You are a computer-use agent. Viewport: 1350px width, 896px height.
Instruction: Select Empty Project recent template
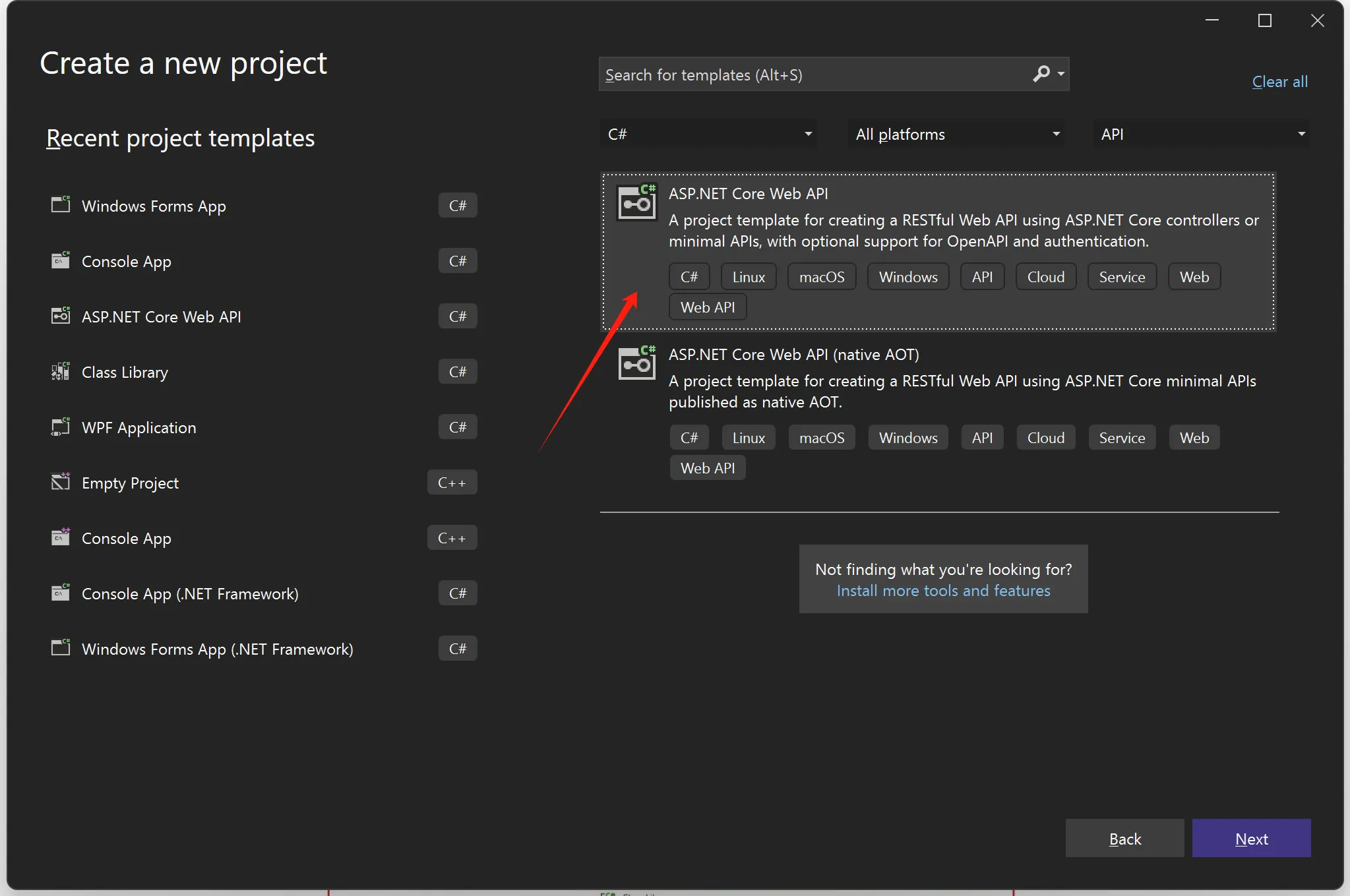[x=264, y=483]
